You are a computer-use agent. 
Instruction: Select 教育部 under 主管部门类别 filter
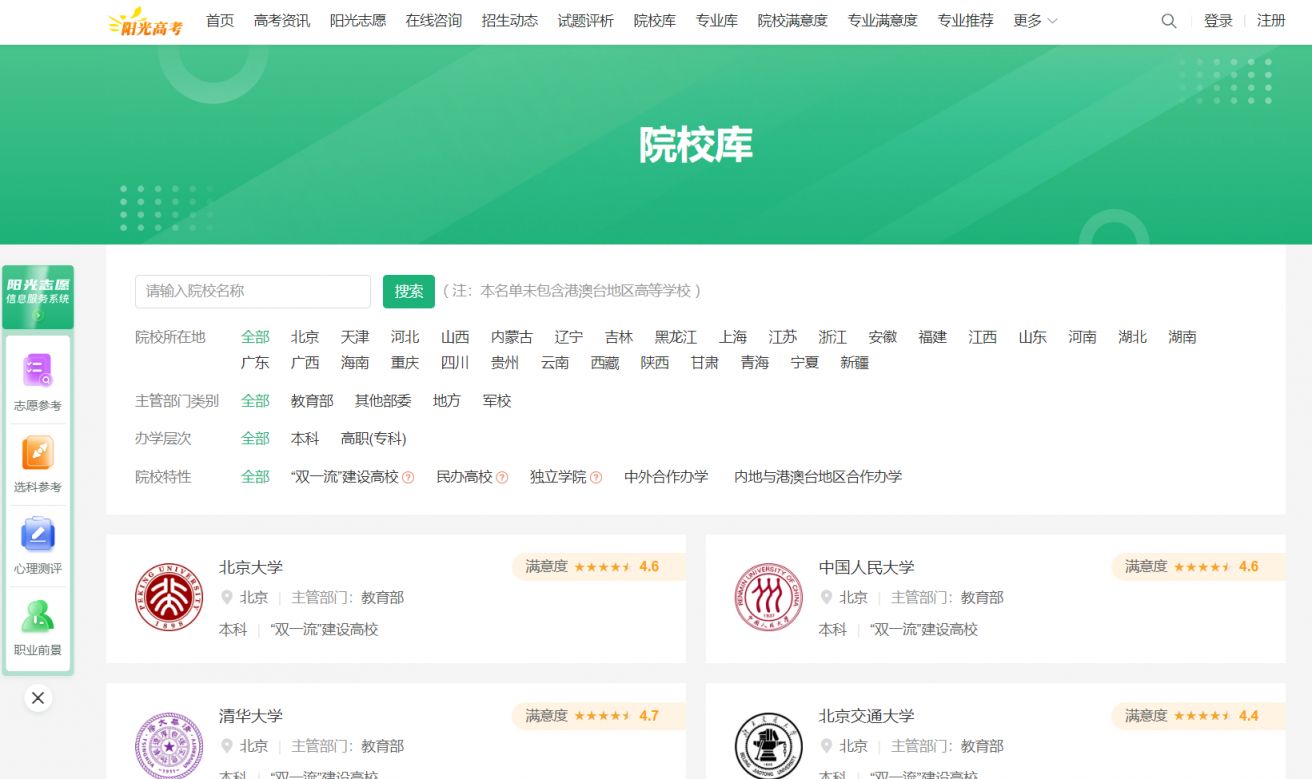coord(312,401)
